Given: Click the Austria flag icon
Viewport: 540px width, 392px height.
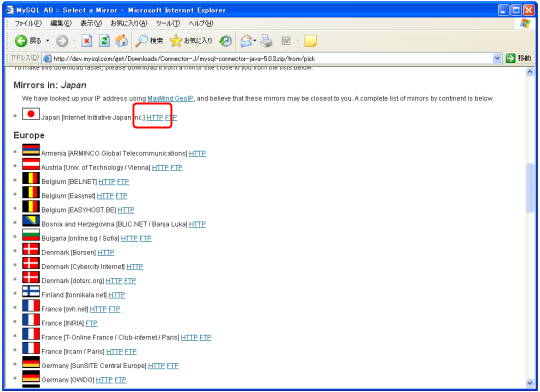Looking at the screenshot, I should click(31, 164).
